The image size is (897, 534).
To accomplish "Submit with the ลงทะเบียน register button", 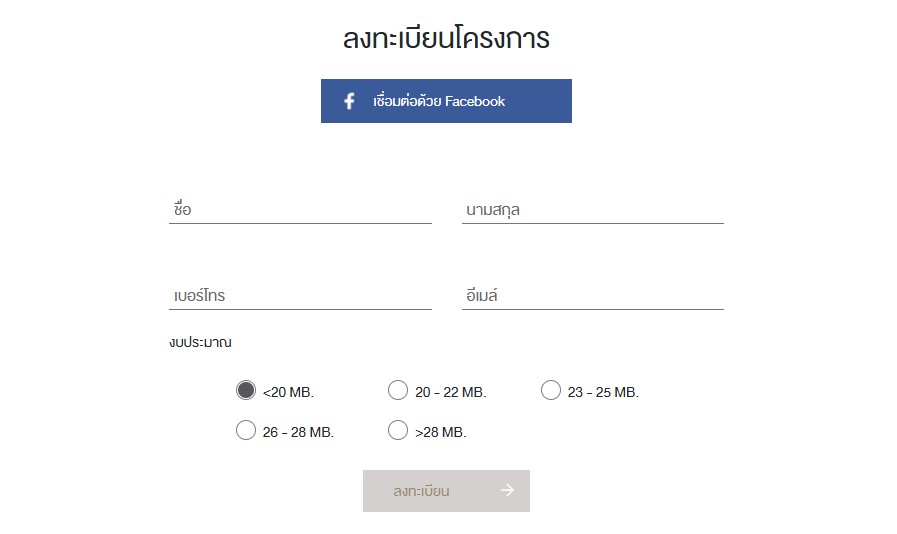I will pos(446,491).
